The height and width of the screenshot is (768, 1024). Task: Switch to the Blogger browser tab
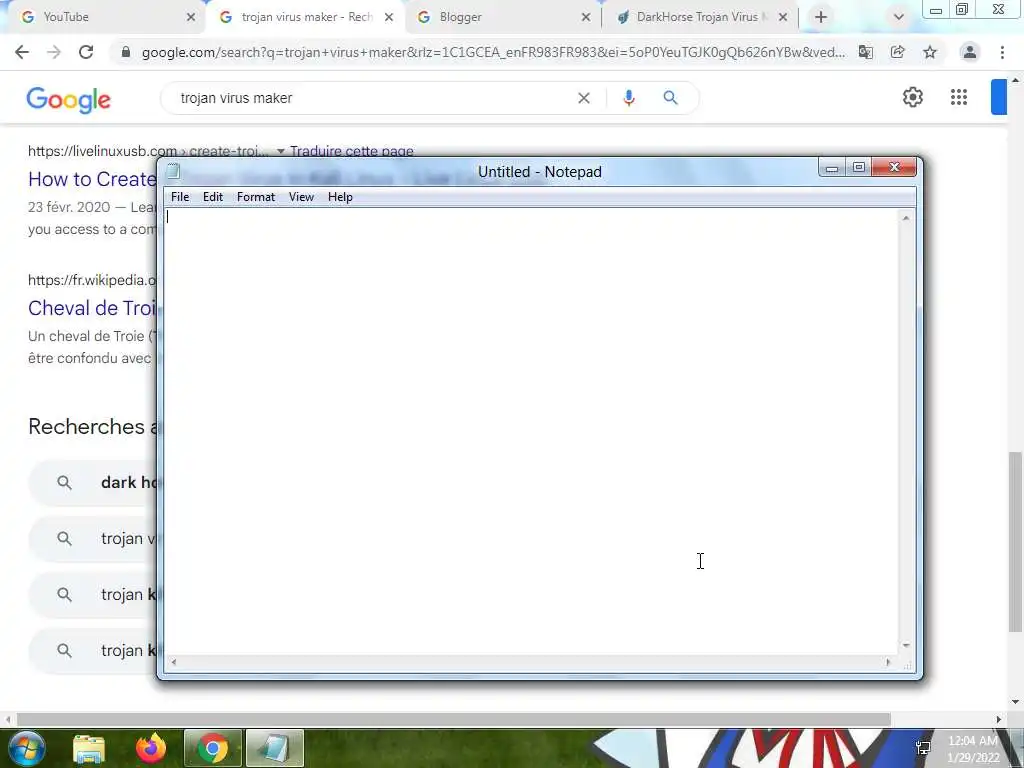click(503, 17)
